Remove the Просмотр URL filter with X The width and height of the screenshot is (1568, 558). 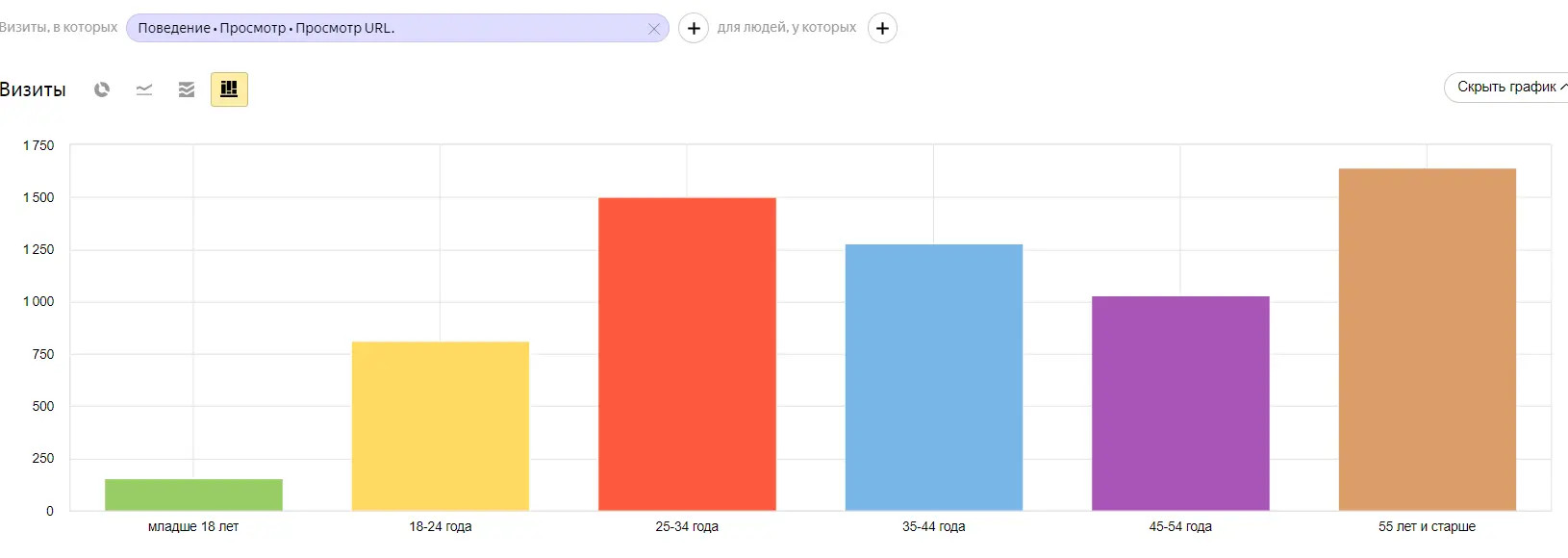point(654,29)
